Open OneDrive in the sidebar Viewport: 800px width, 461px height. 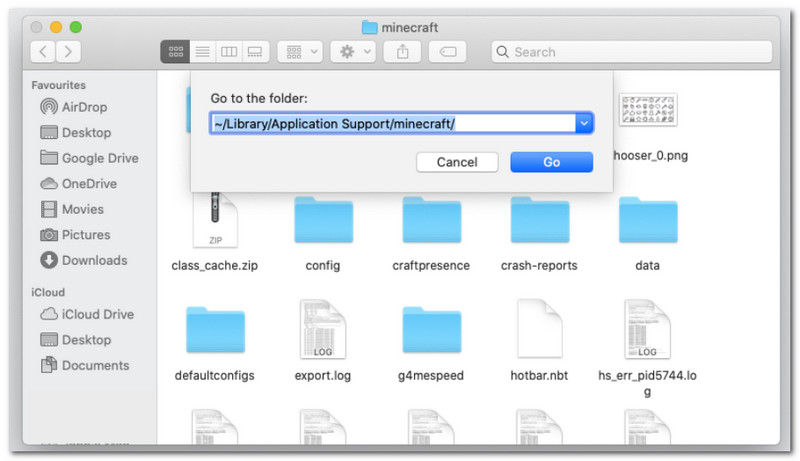[x=79, y=184]
